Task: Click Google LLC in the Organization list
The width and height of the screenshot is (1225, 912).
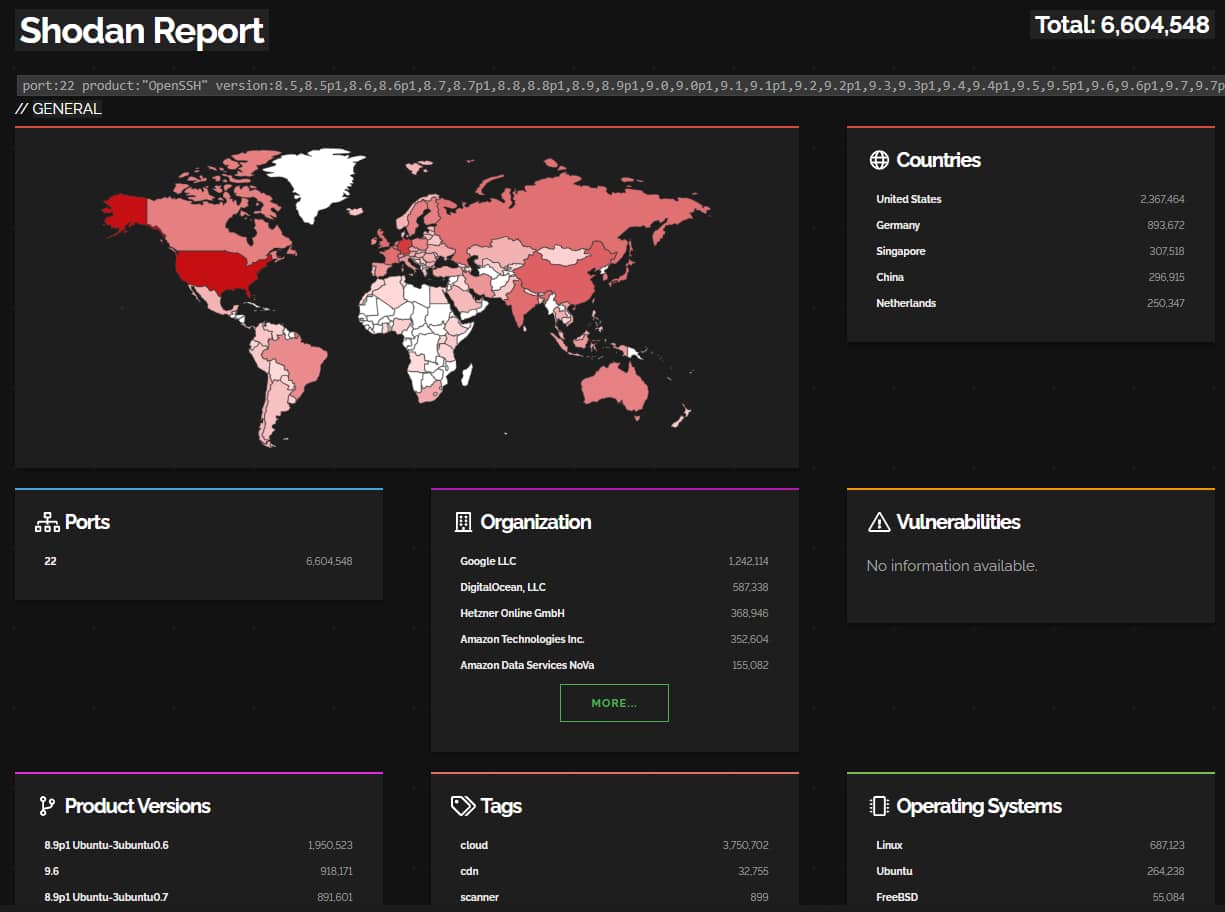Action: [x=488, y=561]
